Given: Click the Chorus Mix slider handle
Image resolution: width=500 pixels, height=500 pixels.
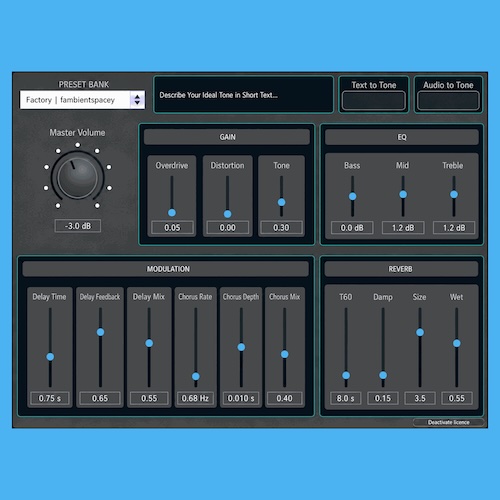Looking at the screenshot, I should pos(284,354).
